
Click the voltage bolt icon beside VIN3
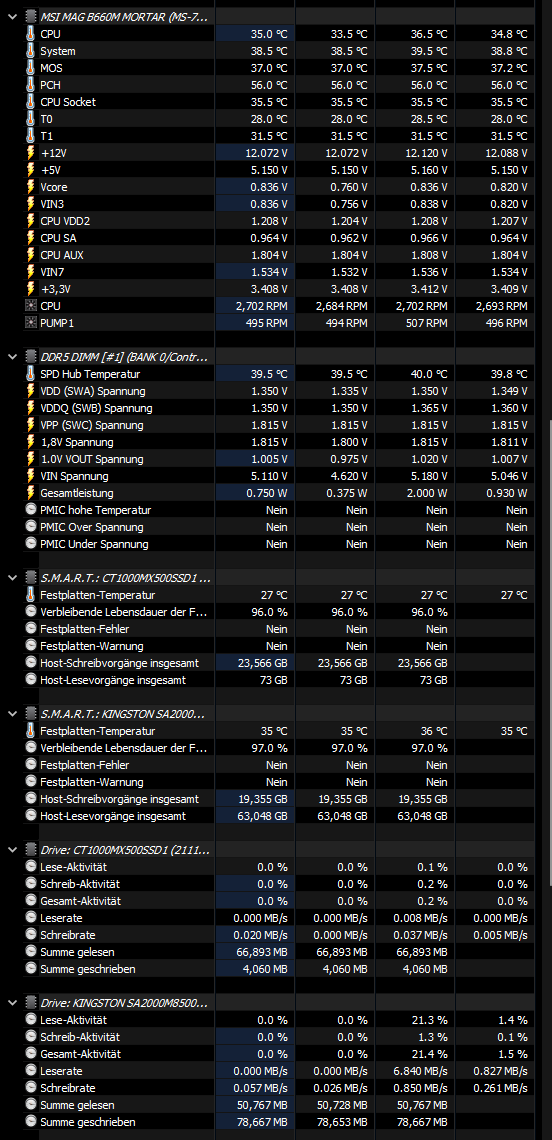31,204
